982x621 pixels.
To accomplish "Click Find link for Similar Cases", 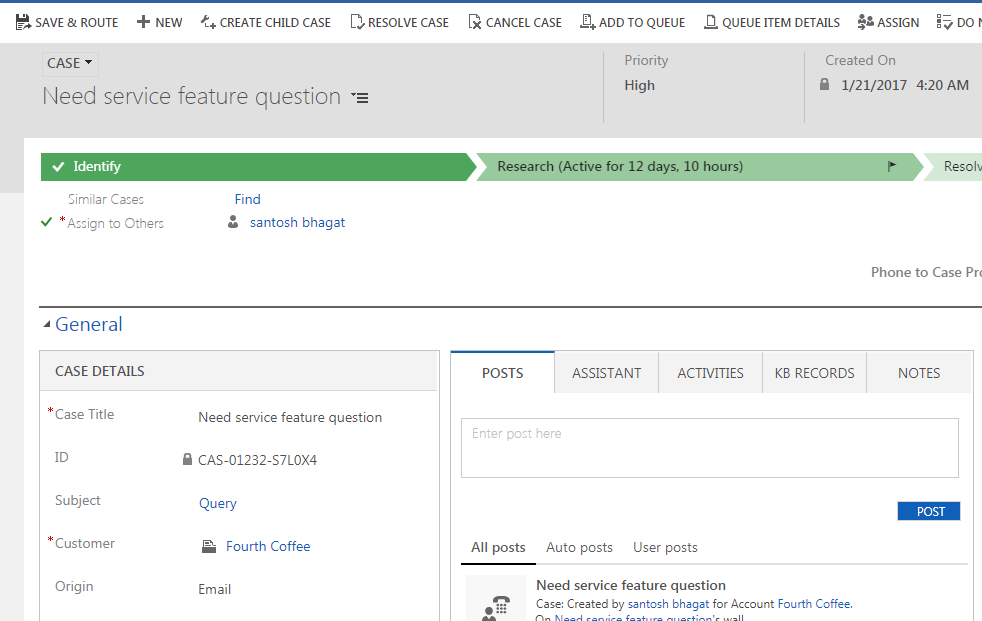I will 247,199.
